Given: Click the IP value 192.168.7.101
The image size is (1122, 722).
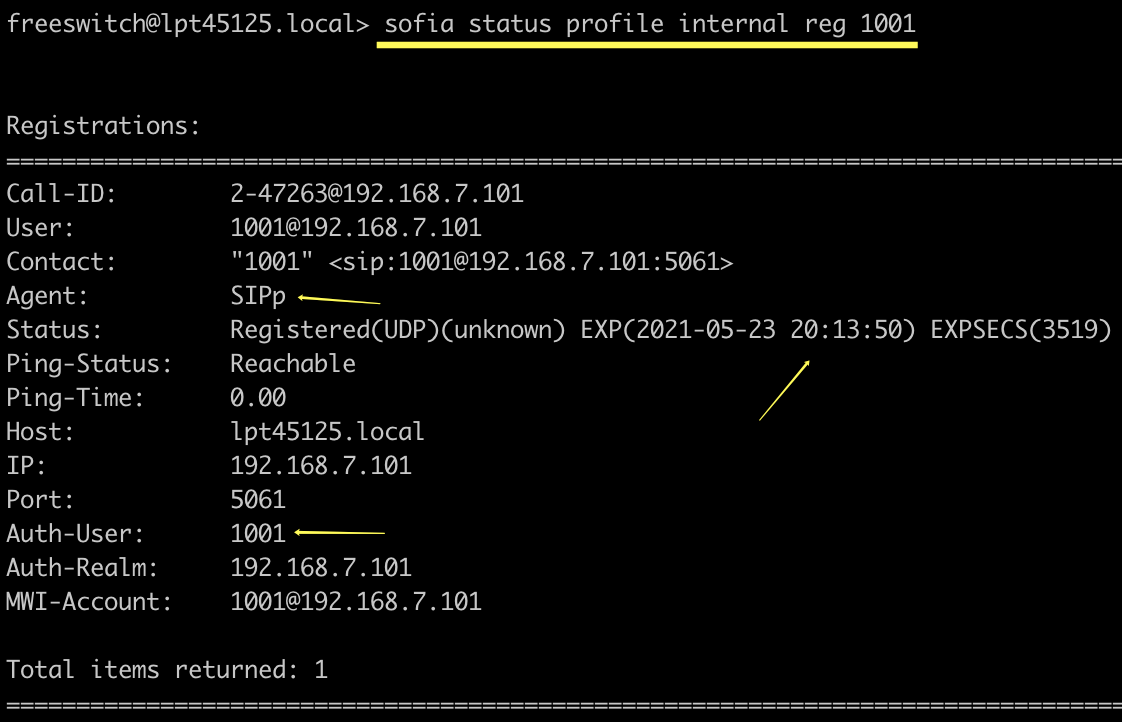Looking at the screenshot, I should coord(321,466).
